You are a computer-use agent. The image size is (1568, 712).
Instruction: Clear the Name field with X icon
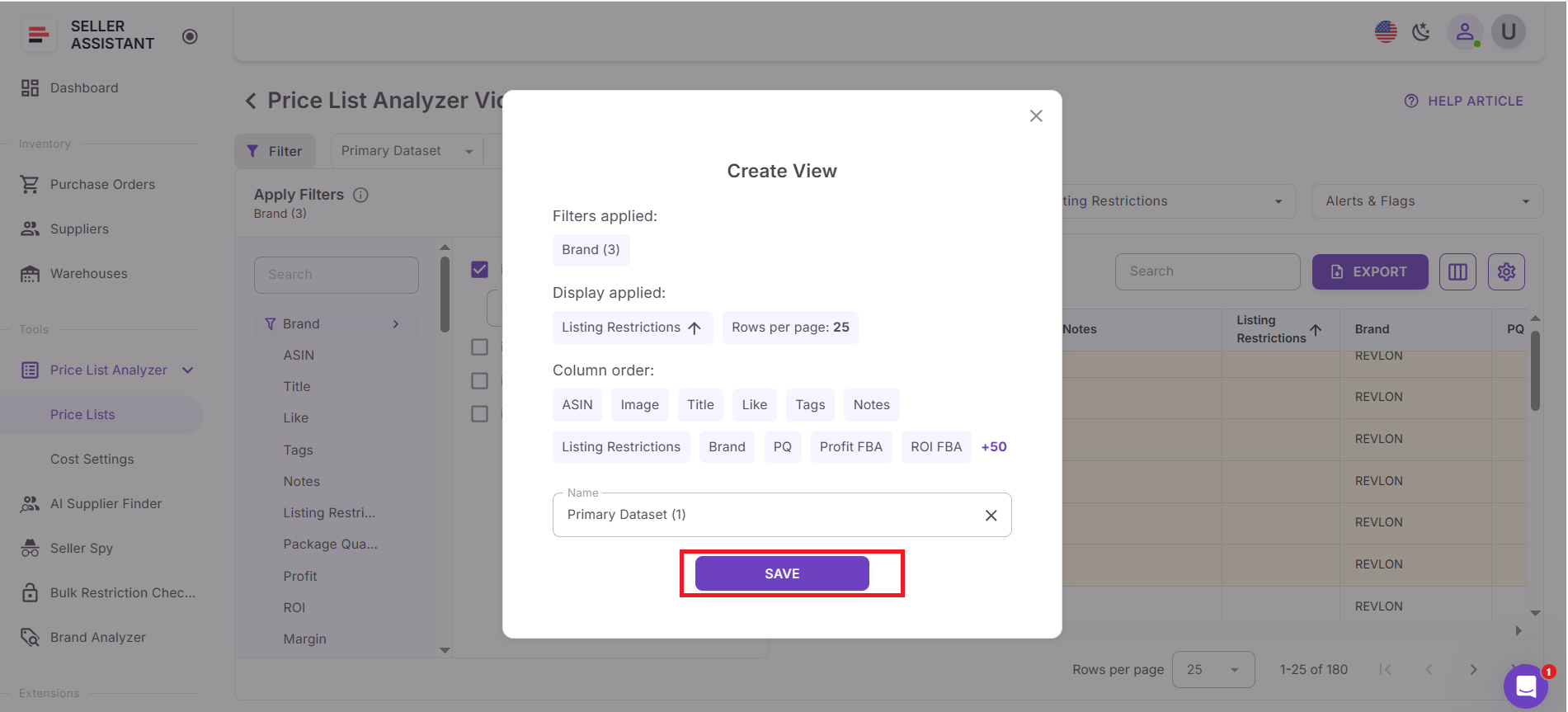[991, 515]
